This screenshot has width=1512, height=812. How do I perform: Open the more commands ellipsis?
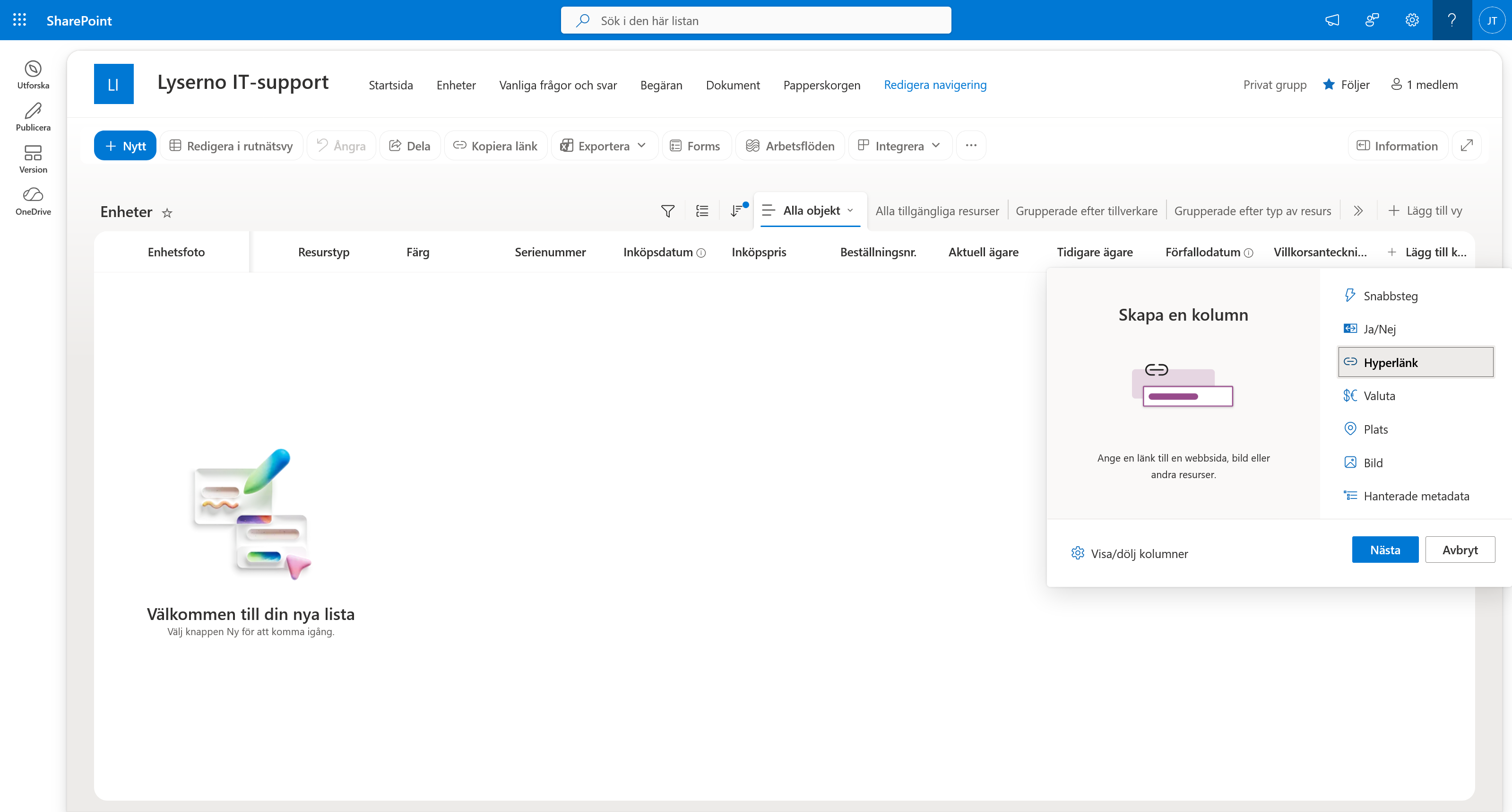(971, 146)
